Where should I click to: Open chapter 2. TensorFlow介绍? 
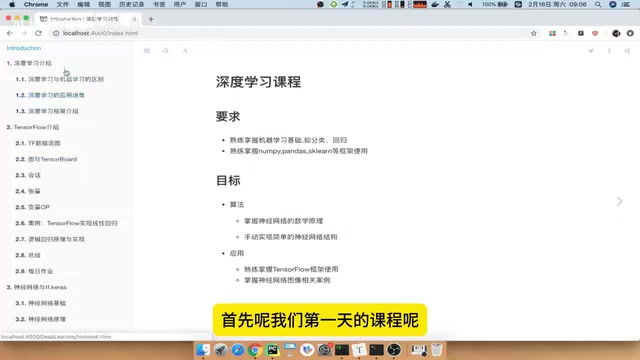click(x=33, y=127)
